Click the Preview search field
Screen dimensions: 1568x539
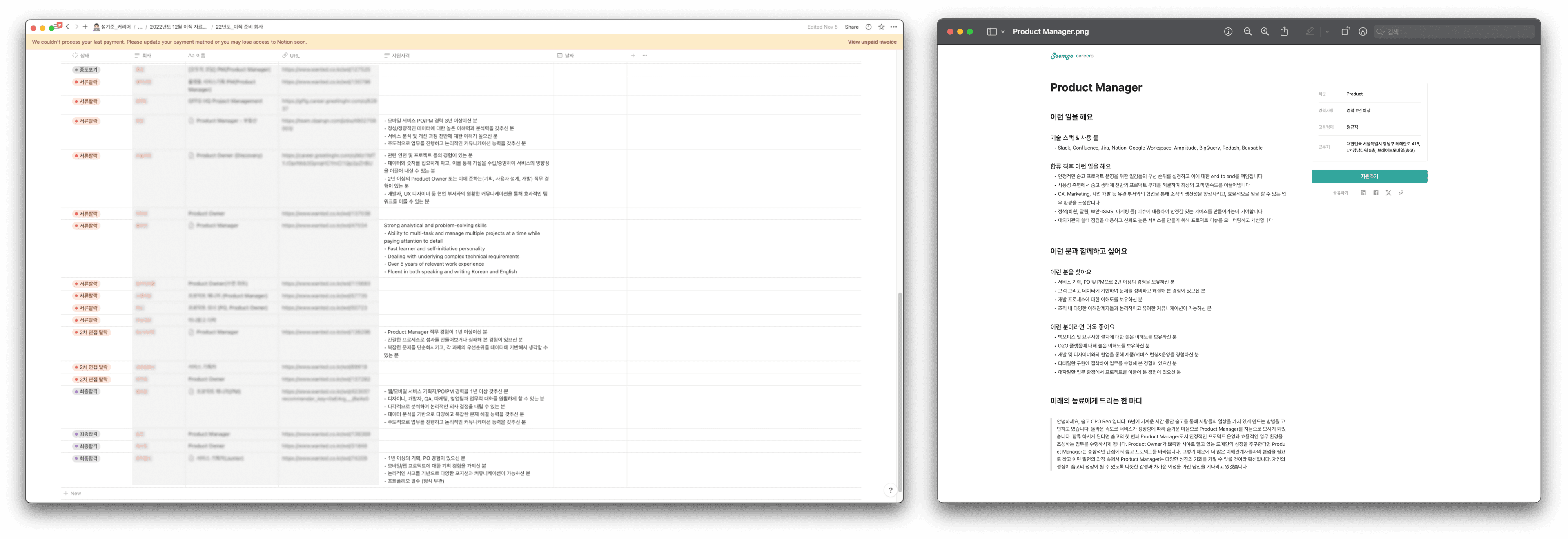click(x=1455, y=32)
